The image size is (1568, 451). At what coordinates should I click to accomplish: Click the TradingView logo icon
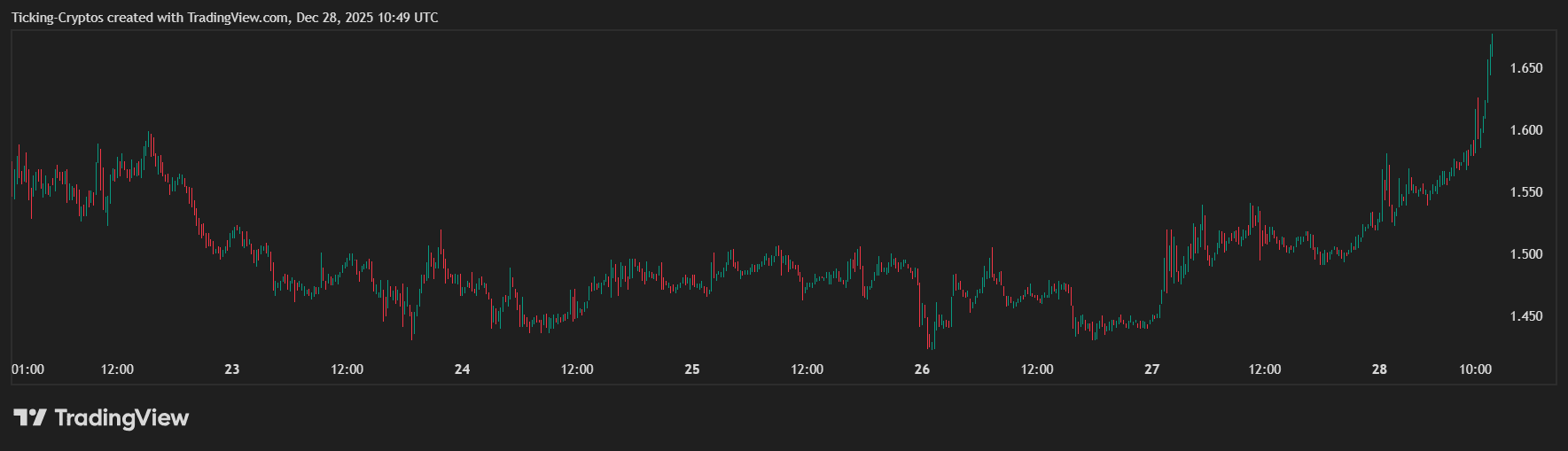coord(28,417)
